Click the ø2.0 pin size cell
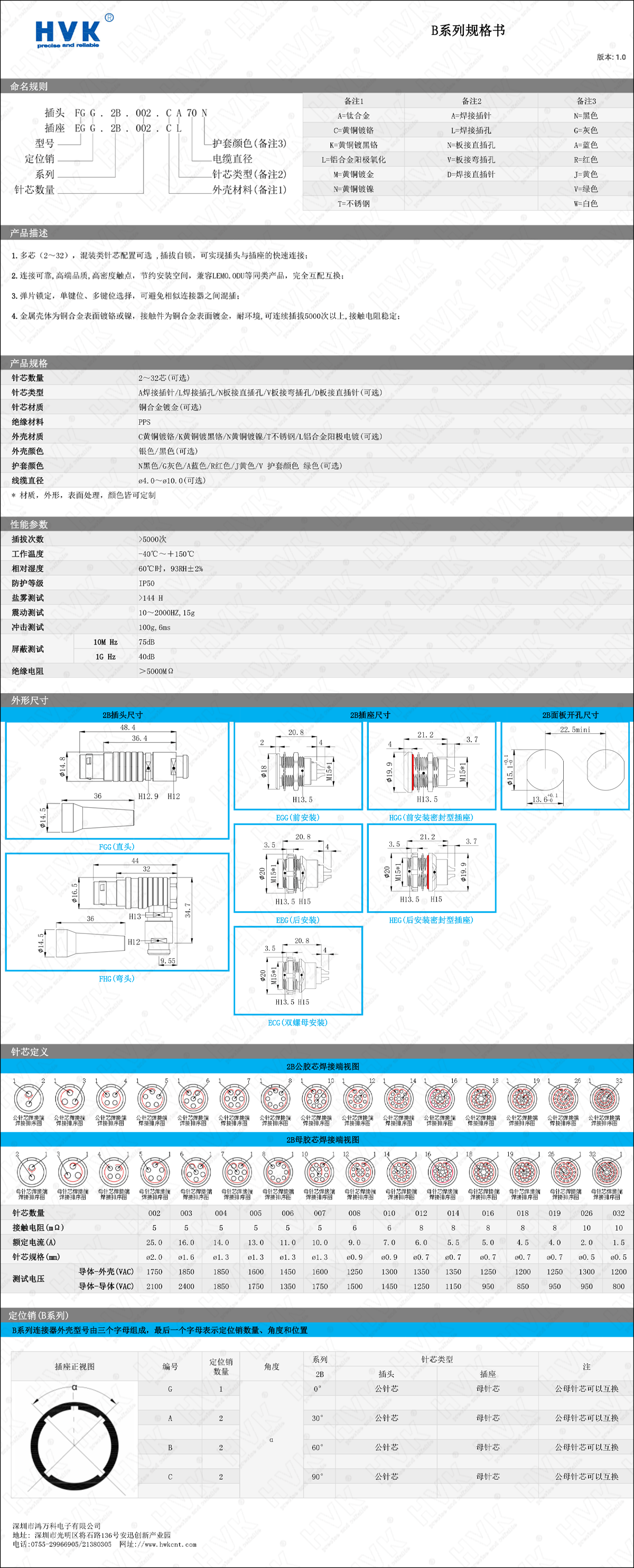This screenshot has width=634, height=1568. coord(154,1257)
